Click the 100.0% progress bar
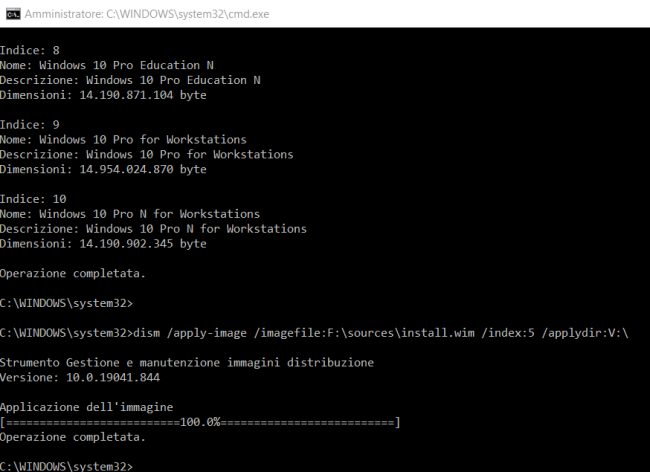650x472 pixels. (200, 422)
